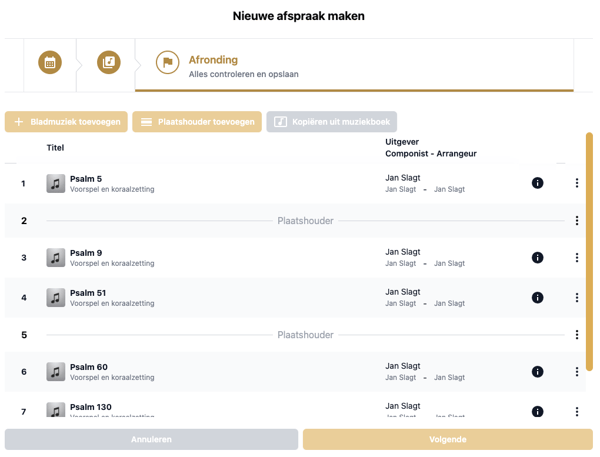Click Plaatshouder toevoegen button
600x457 pixels.
197,122
